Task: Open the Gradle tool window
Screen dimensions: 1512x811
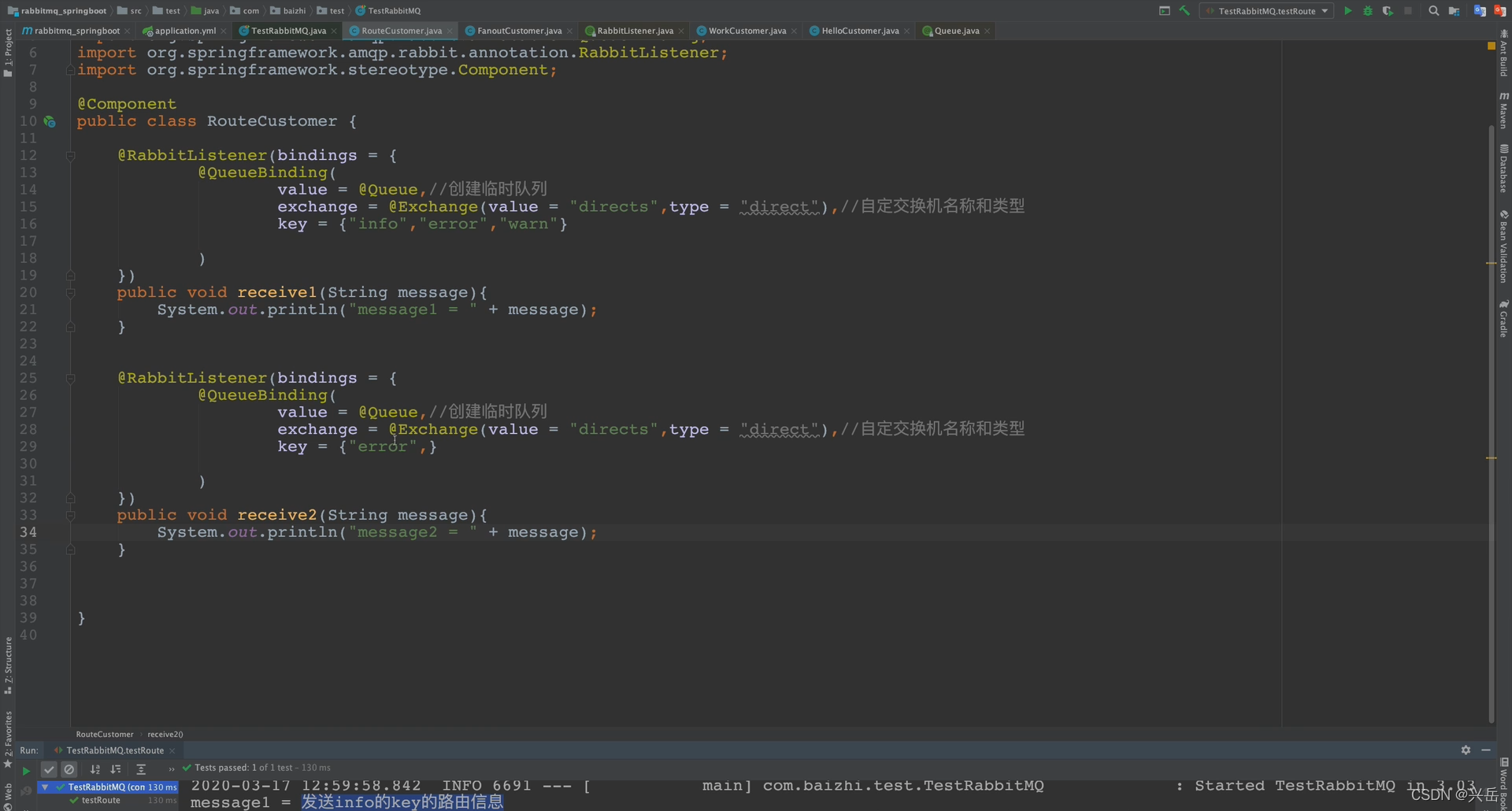Action: point(1503,318)
